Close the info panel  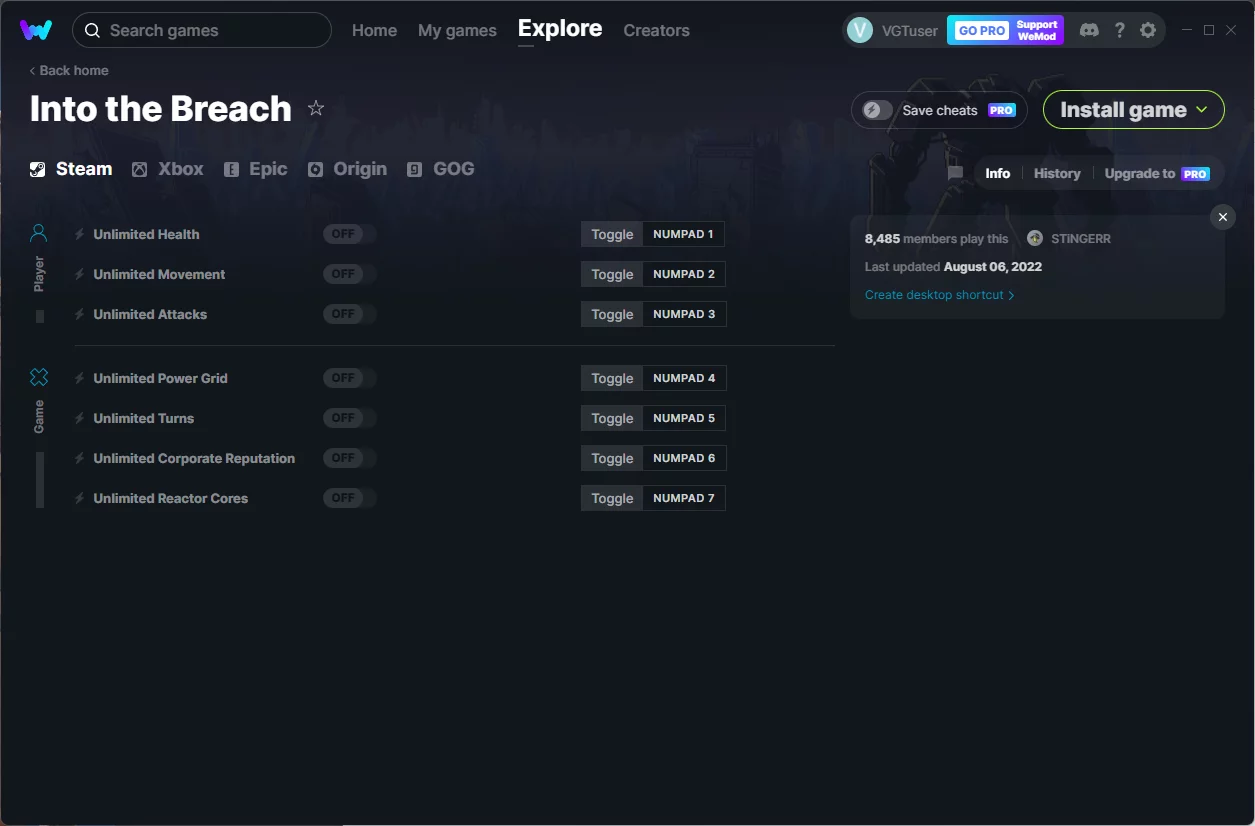[x=1222, y=217]
